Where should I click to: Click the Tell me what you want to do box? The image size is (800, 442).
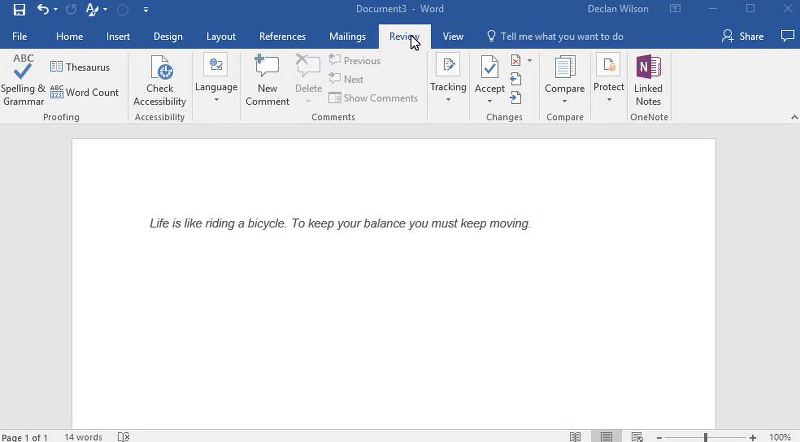(x=561, y=37)
